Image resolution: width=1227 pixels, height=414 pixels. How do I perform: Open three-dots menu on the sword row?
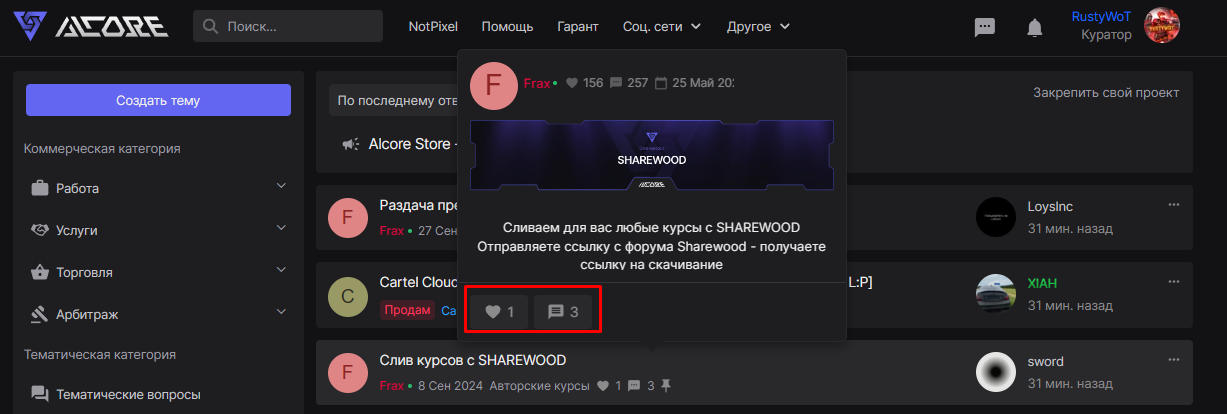[1174, 358]
